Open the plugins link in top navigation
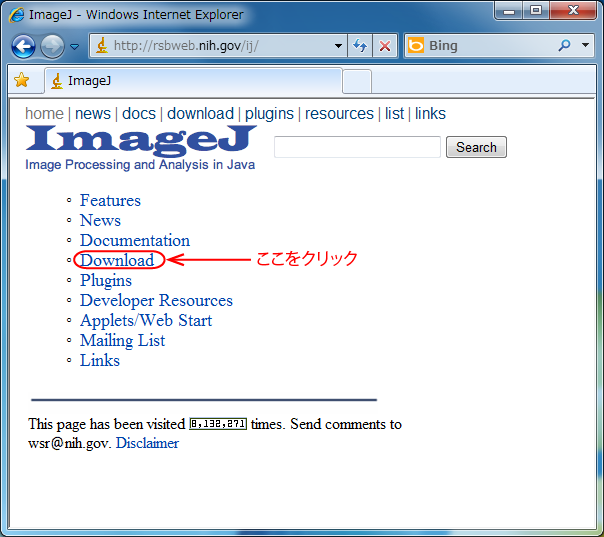The width and height of the screenshot is (604, 537). coord(269,114)
